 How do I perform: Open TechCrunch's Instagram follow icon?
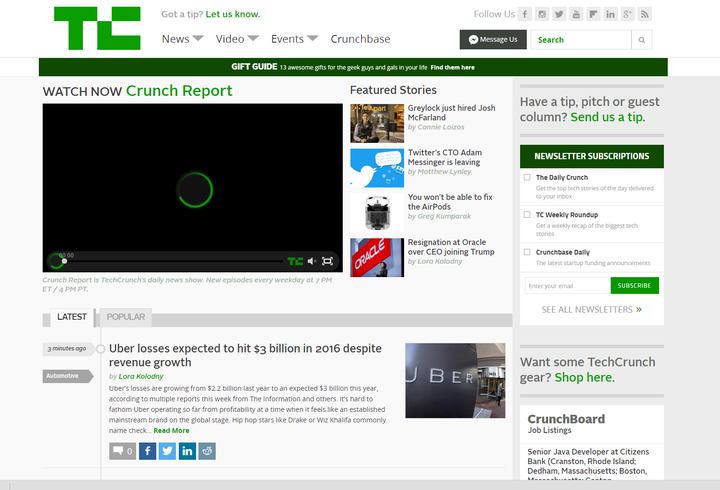tap(542, 14)
